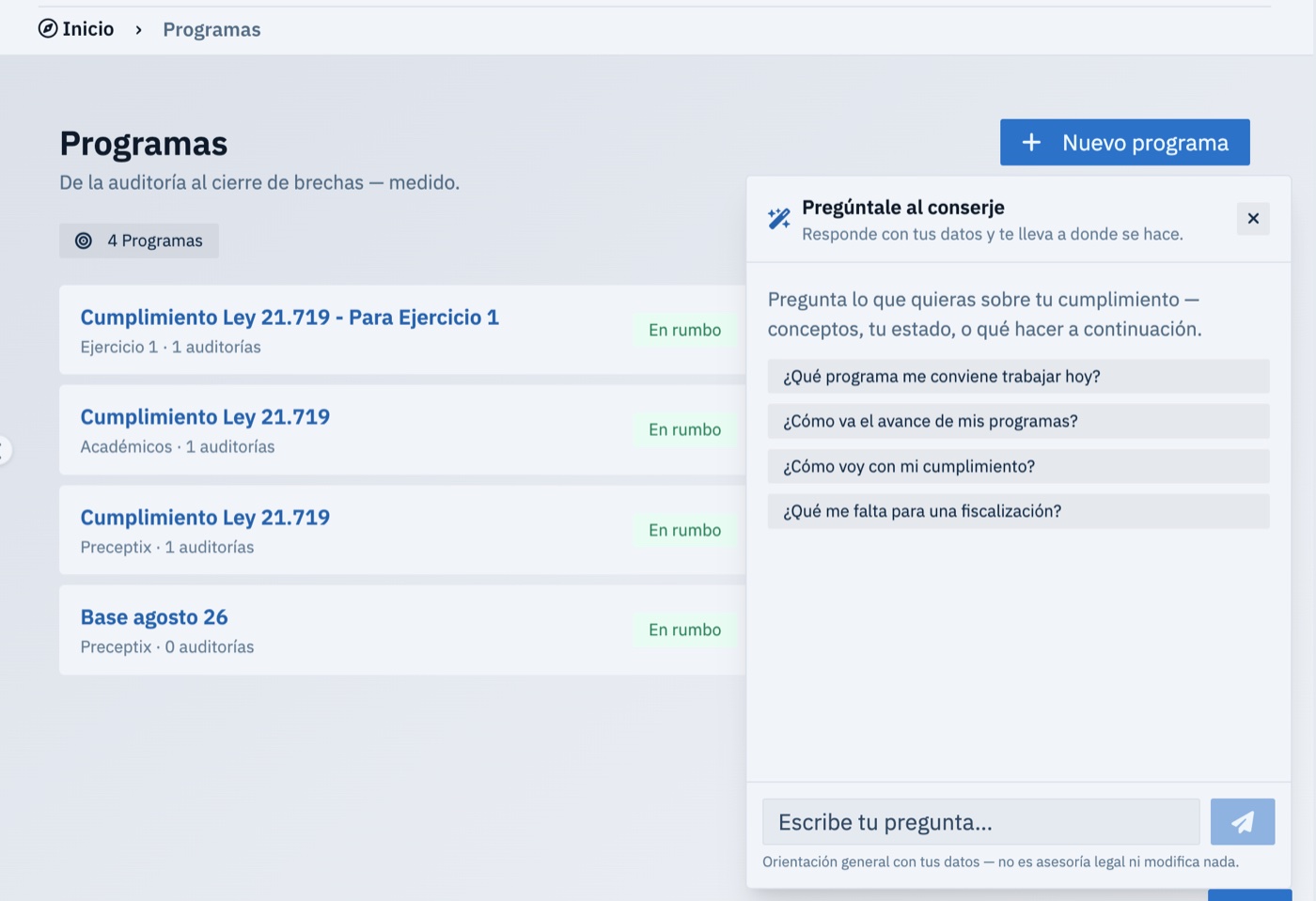The height and width of the screenshot is (901, 1316).
Task: Click En rumbo status of Ejercicio 1 program
Action: tap(684, 330)
